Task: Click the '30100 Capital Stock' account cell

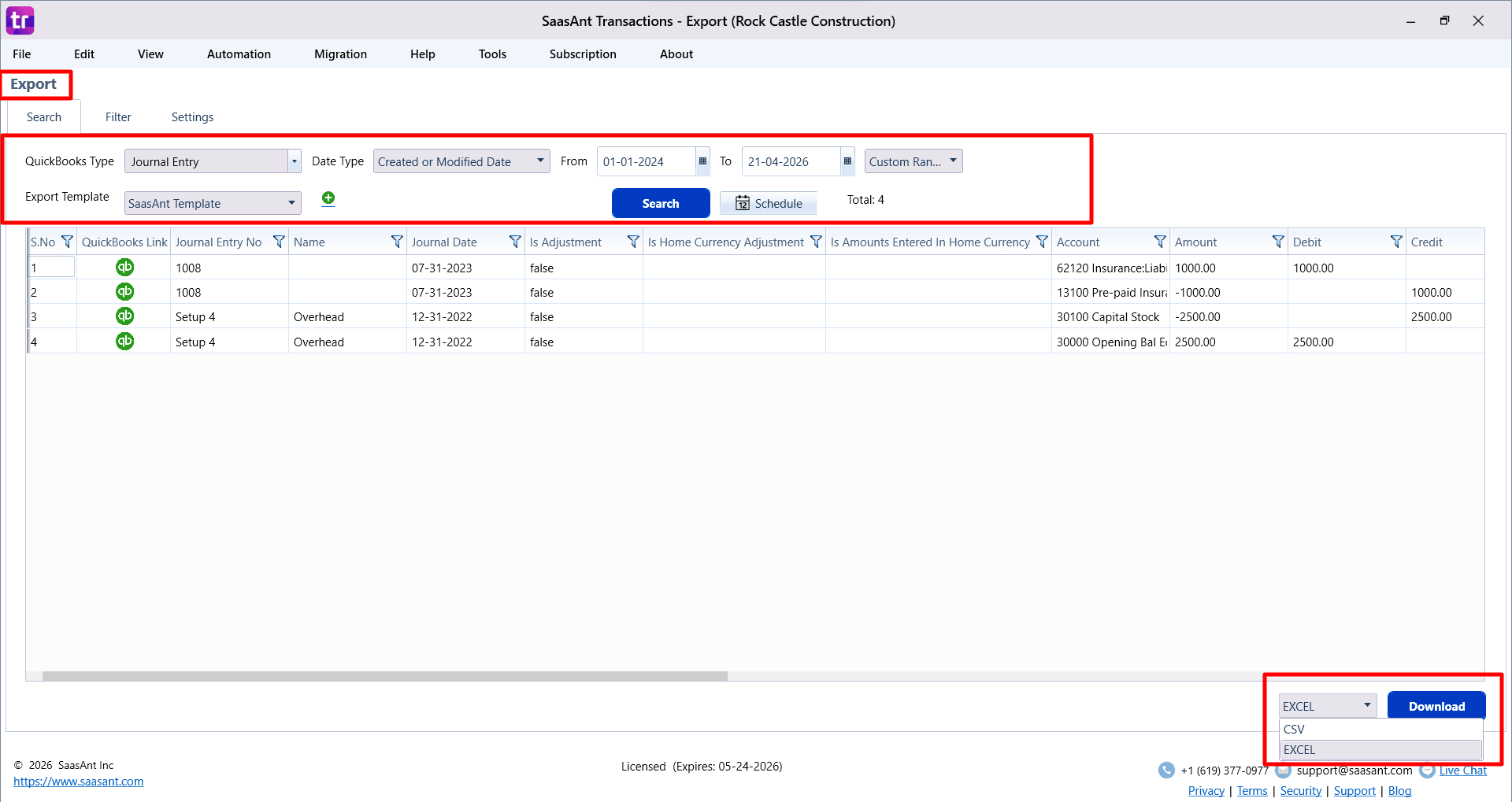Action: pos(1110,316)
